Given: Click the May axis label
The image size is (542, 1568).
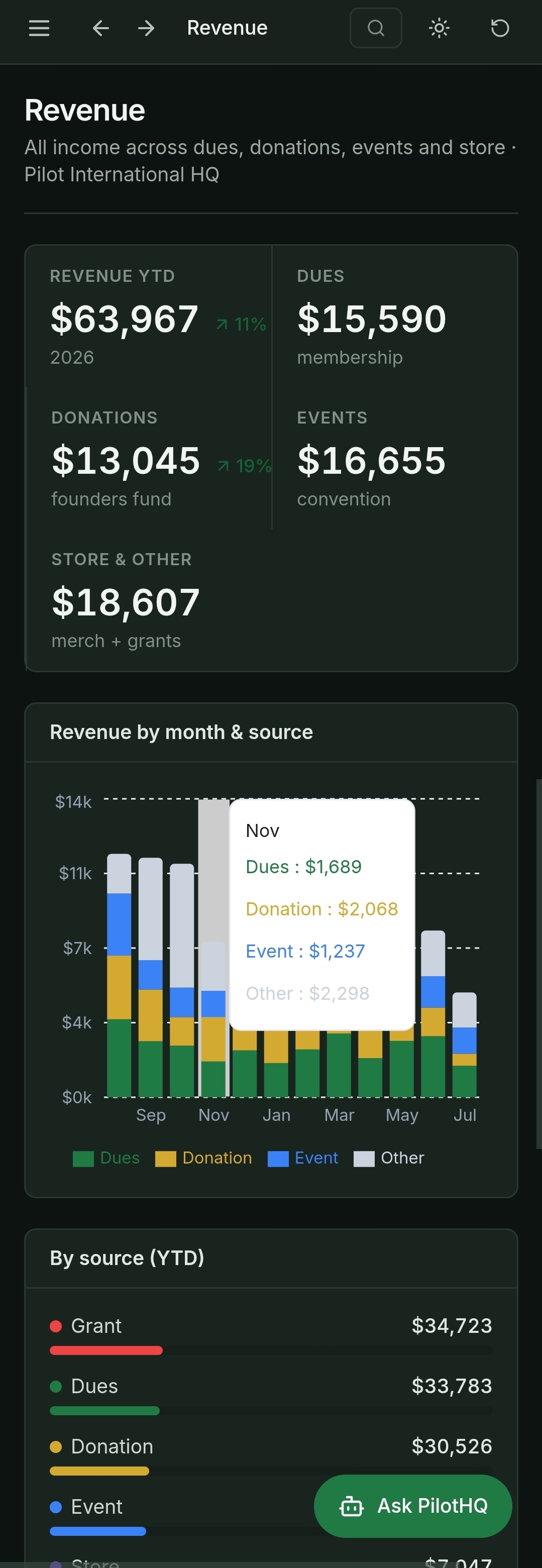Looking at the screenshot, I should [x=402, y=1115].
